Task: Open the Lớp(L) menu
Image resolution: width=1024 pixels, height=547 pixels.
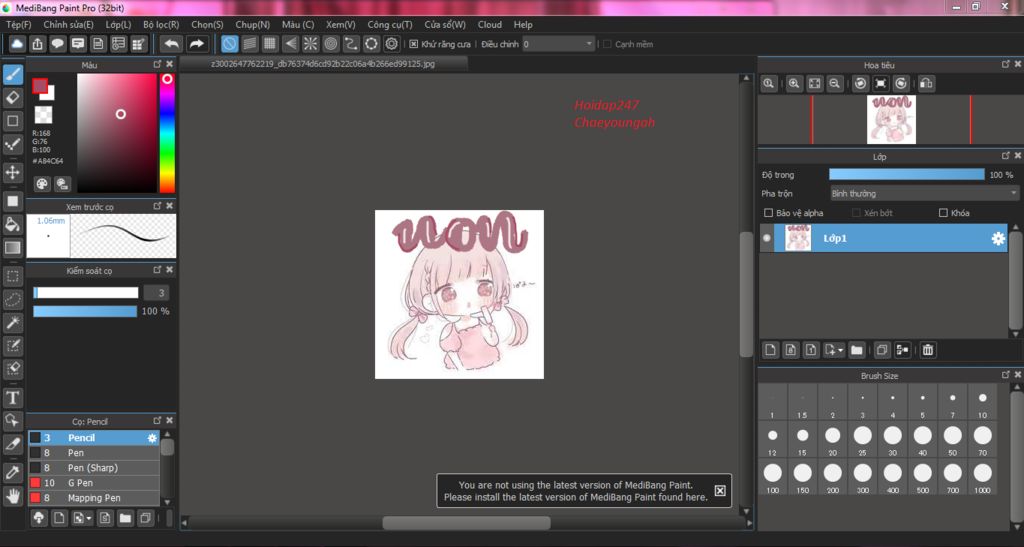Action: pyautogui.click(x=118, y=24)
